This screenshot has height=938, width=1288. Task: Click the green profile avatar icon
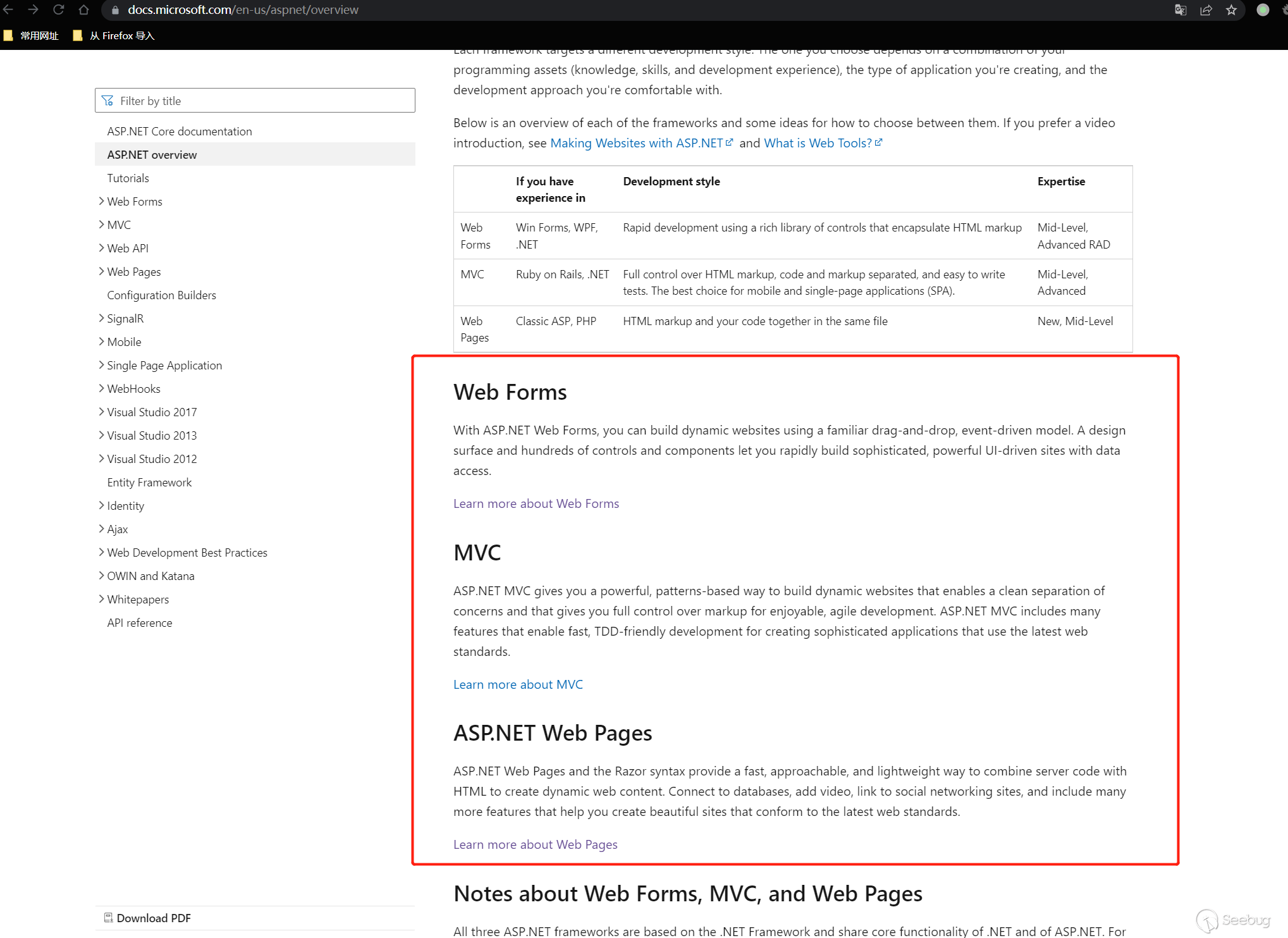[x=1263, y=9]
